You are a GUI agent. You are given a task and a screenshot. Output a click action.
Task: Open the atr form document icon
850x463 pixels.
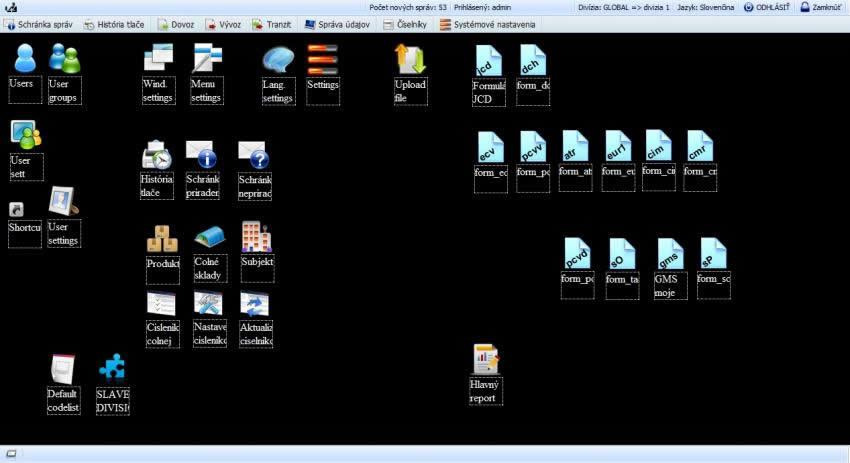pyautogui.click(x=575, y=146)
